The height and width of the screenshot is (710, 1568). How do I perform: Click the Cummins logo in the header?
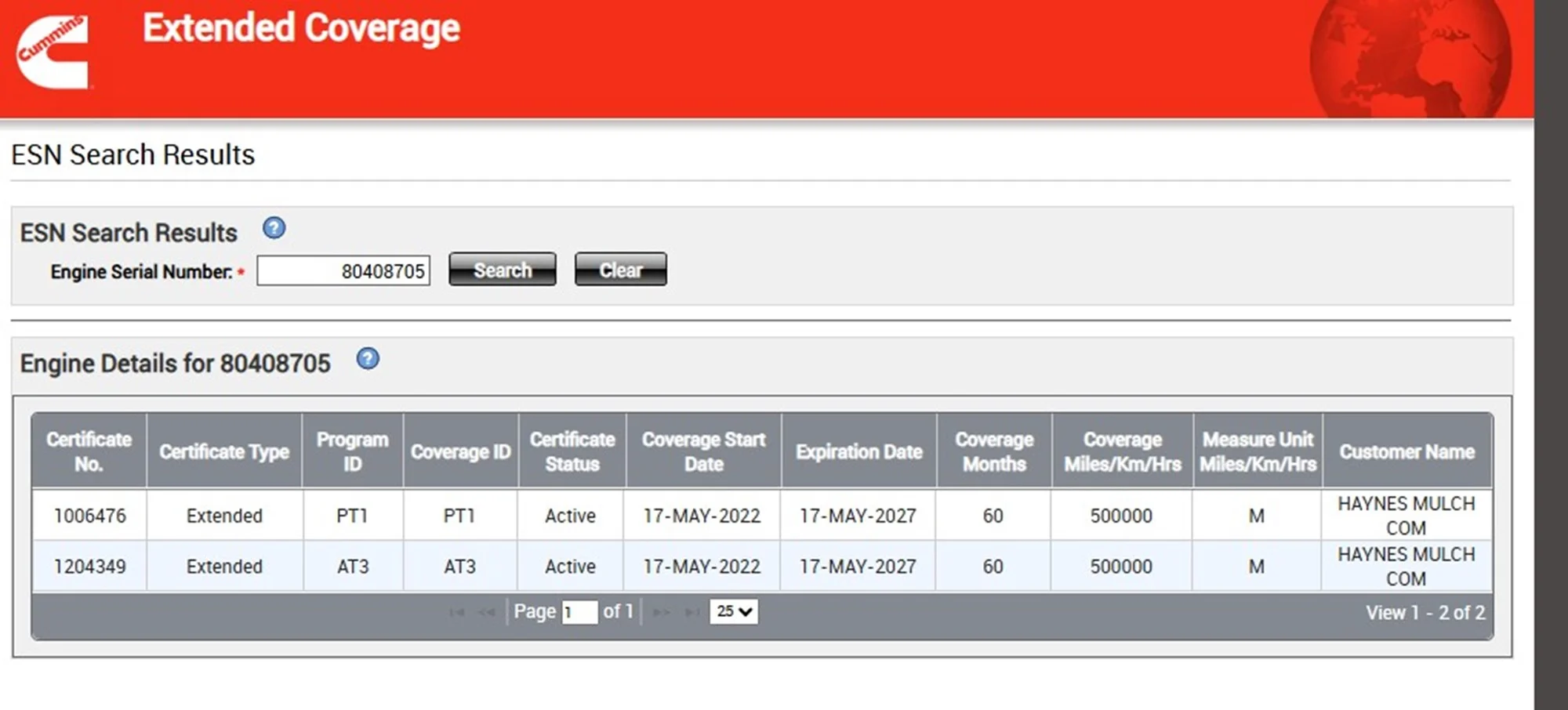pos(53,52)
